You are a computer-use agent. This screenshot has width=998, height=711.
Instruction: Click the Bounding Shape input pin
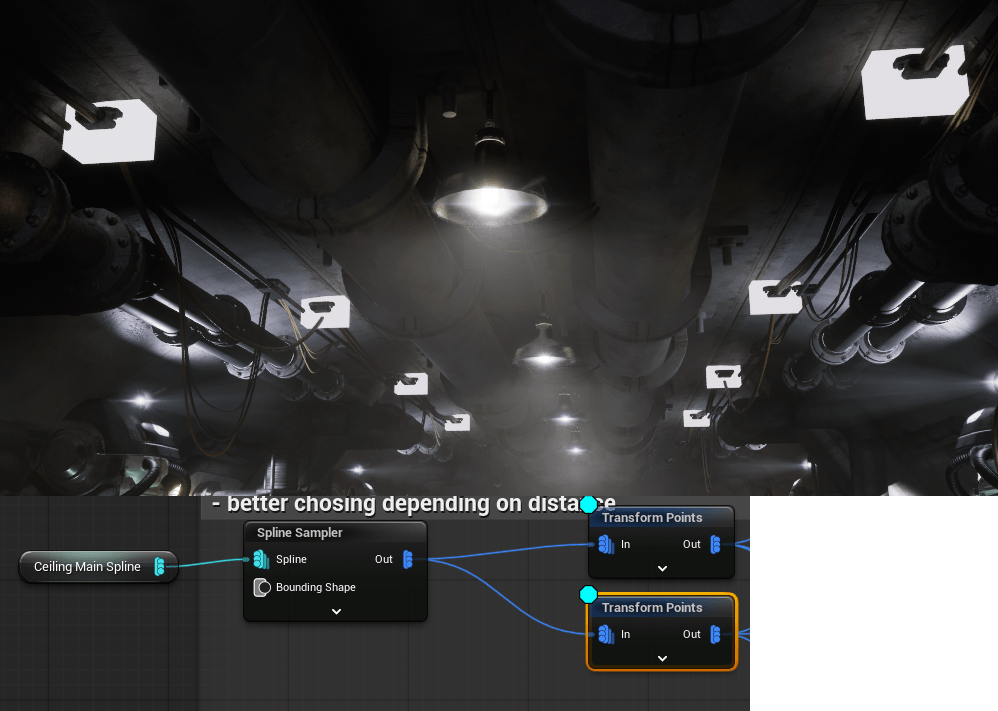[262, 587]
